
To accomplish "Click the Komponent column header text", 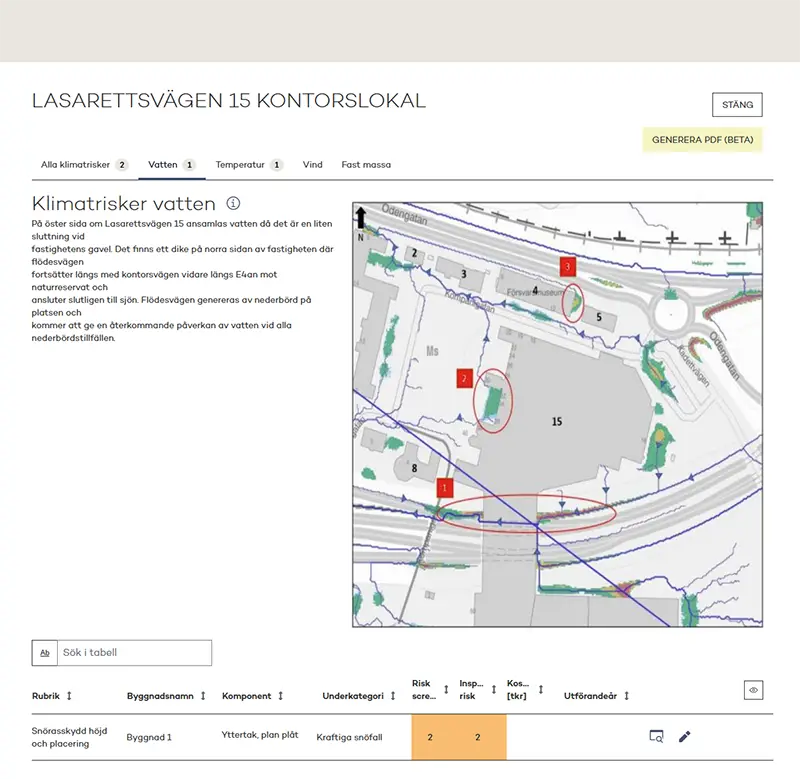I will [x=246, y=696].
